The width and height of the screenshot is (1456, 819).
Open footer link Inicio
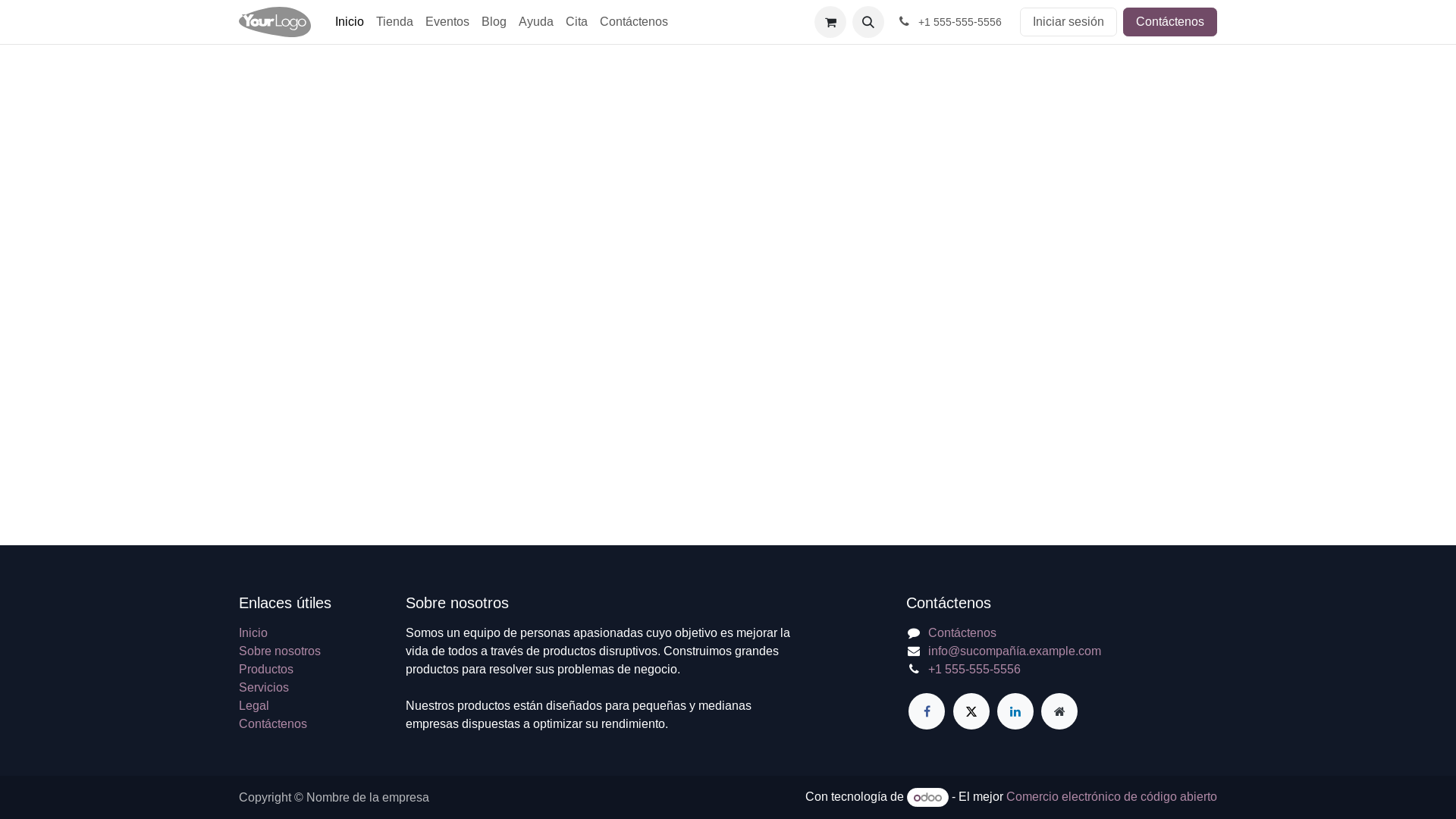(x=253, y=633)
